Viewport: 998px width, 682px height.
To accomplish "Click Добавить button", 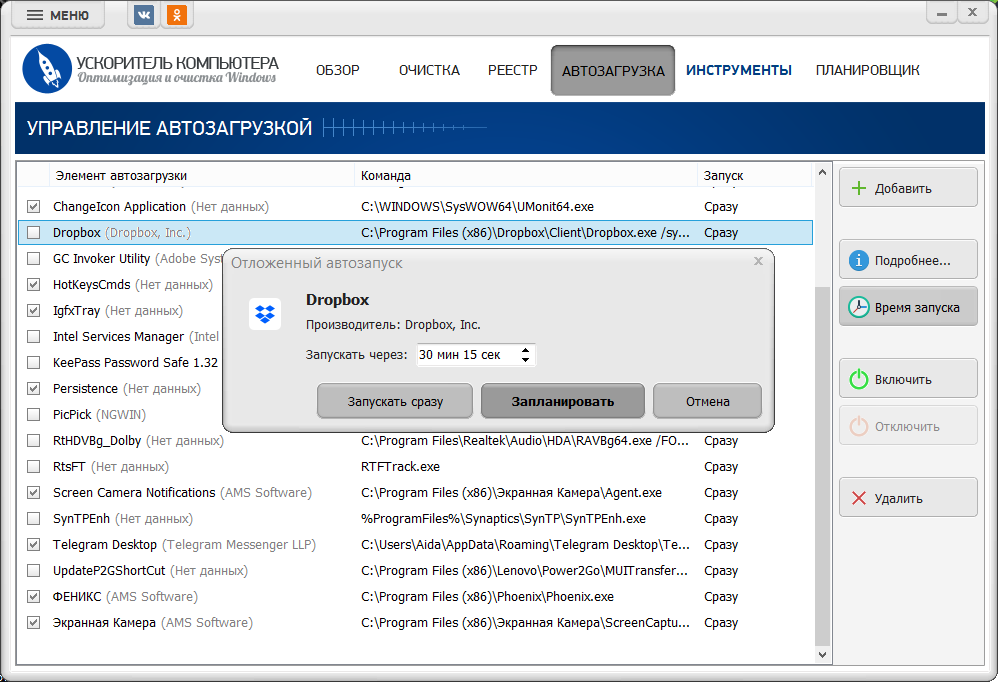I will point(908,188).
